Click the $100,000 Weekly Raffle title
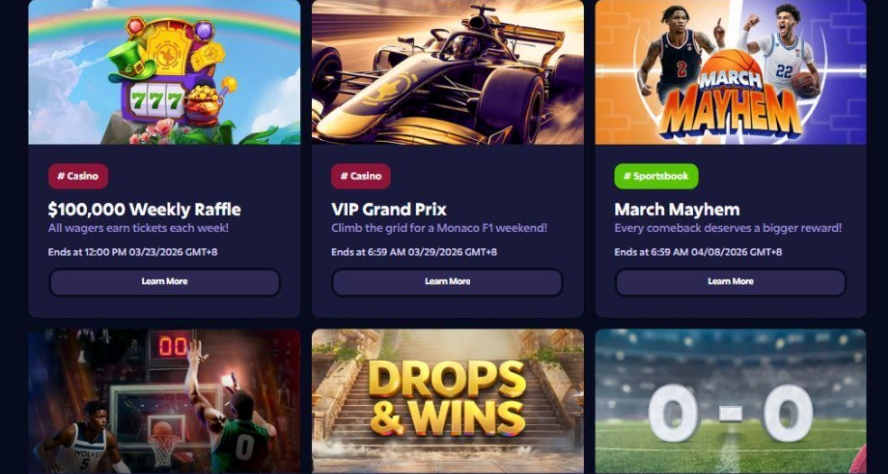Screen dimensions: 888x474 point(144,210)
